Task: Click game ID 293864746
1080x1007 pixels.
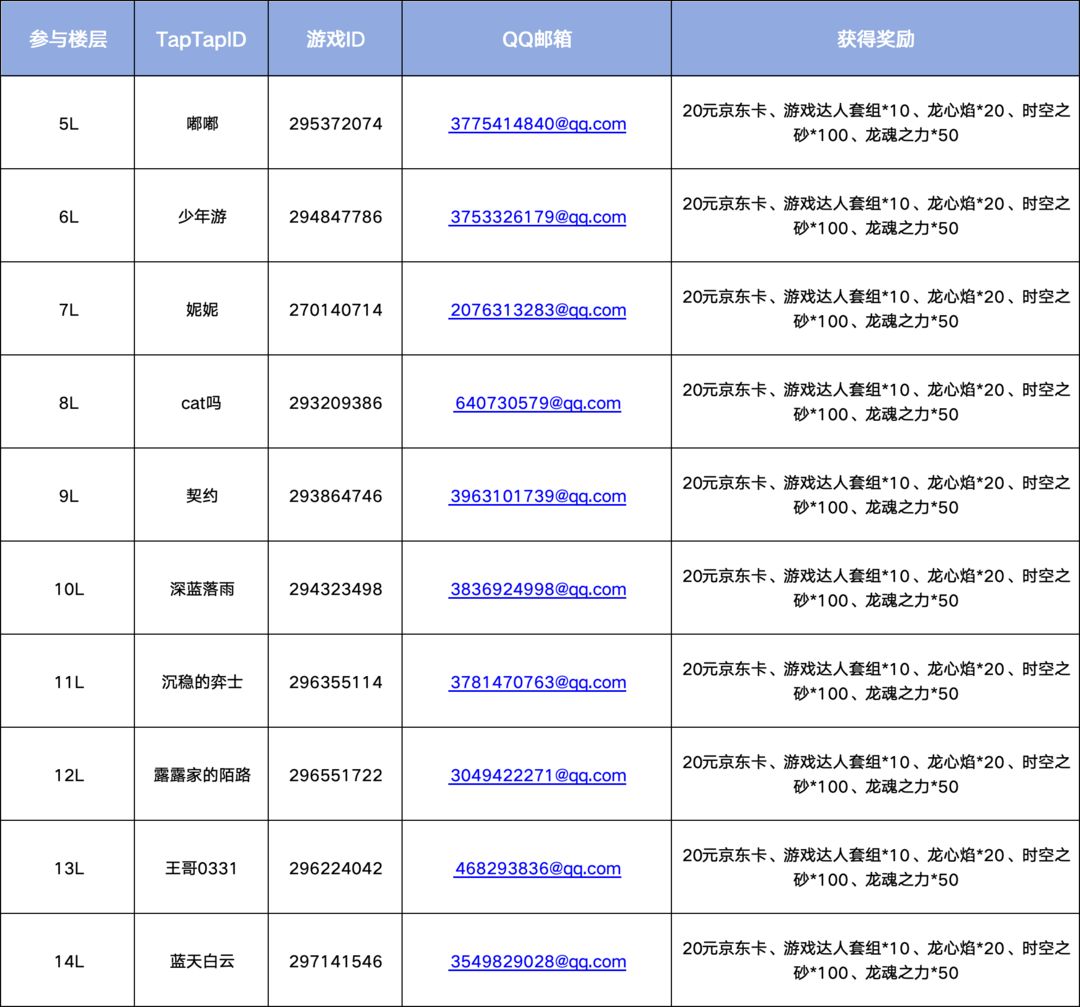Action: (335, 495)
